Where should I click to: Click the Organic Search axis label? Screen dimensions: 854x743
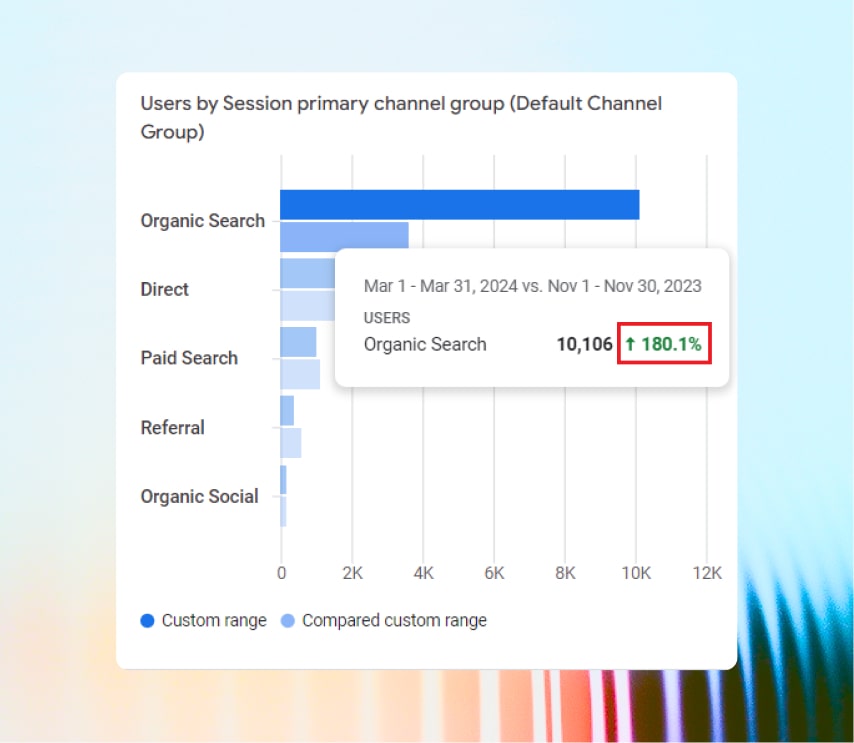point(203,221)
